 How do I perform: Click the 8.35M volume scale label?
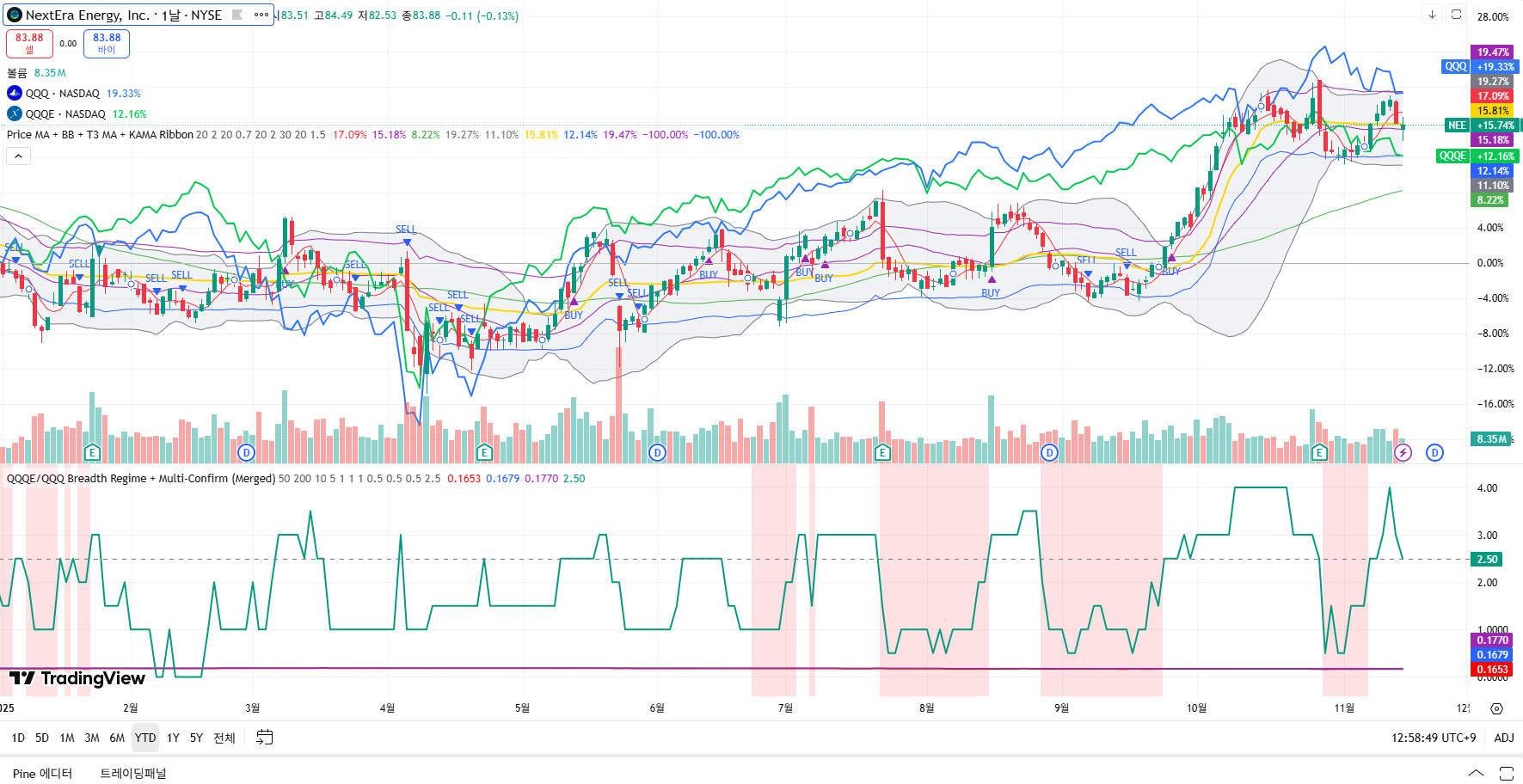[x=1492, y=439]
